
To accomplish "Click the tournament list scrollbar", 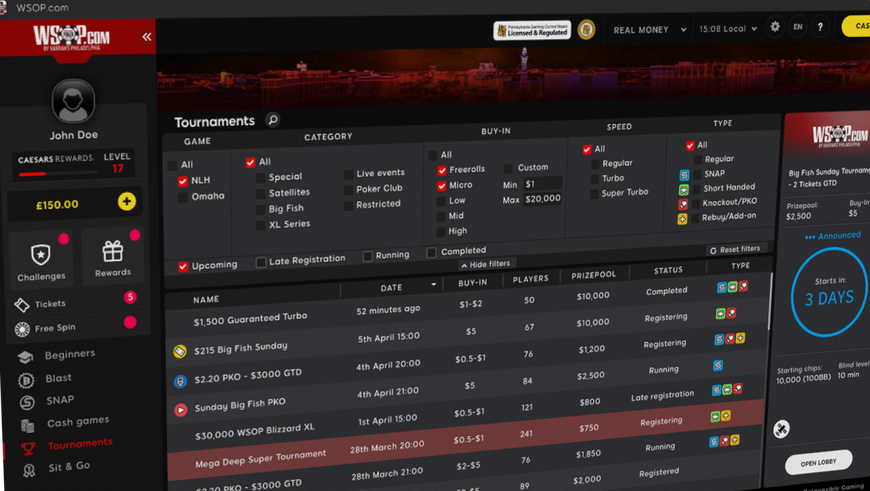I will click(x=770, y=303).
